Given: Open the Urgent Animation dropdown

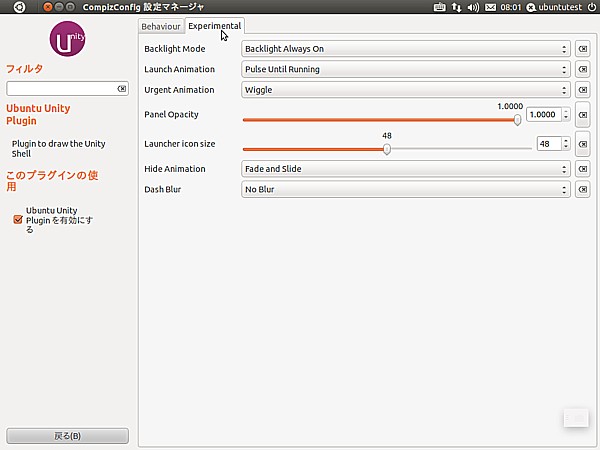Looking at the screenshot, I should [406, 90].
